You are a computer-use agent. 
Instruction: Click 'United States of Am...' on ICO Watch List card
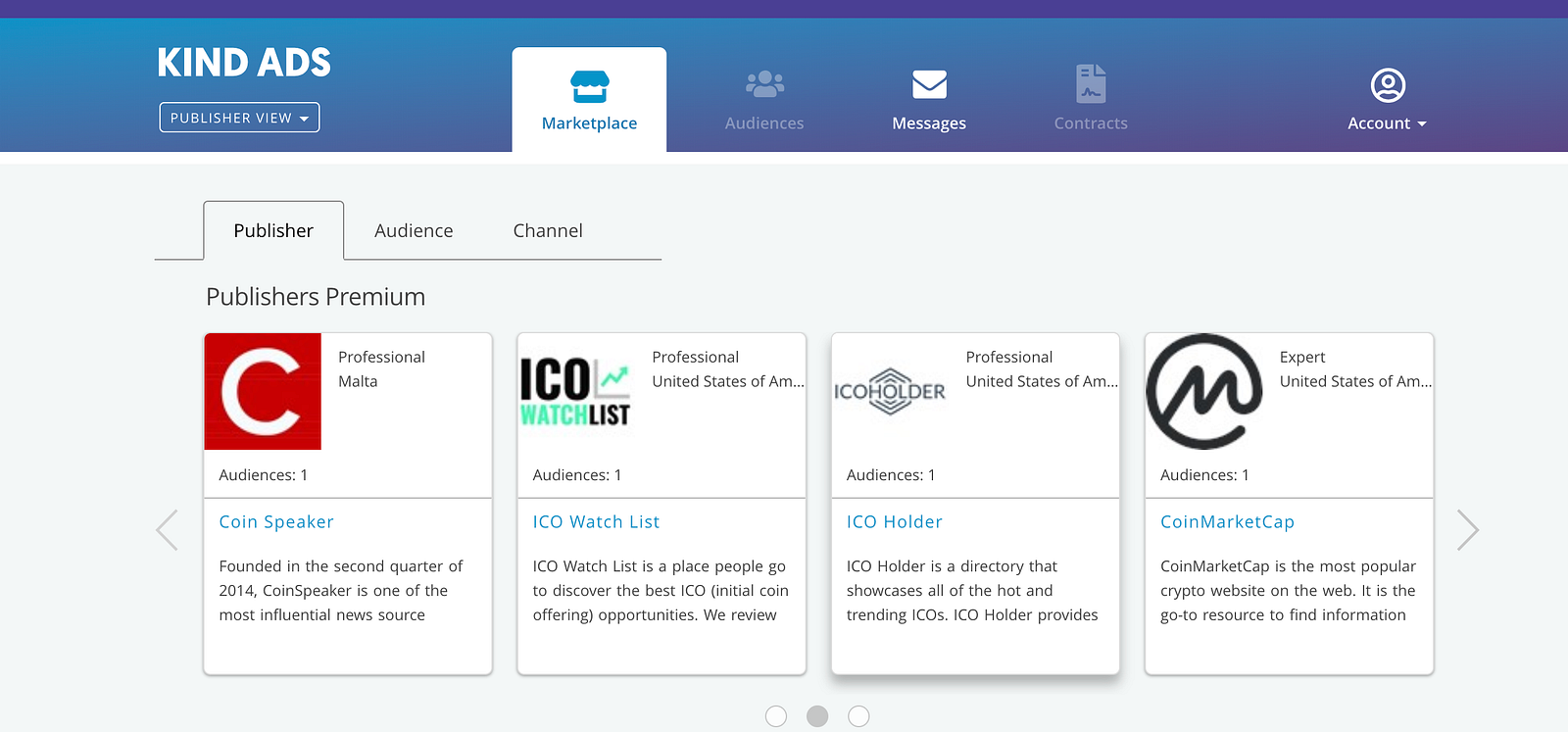click(x=728, y=381)
